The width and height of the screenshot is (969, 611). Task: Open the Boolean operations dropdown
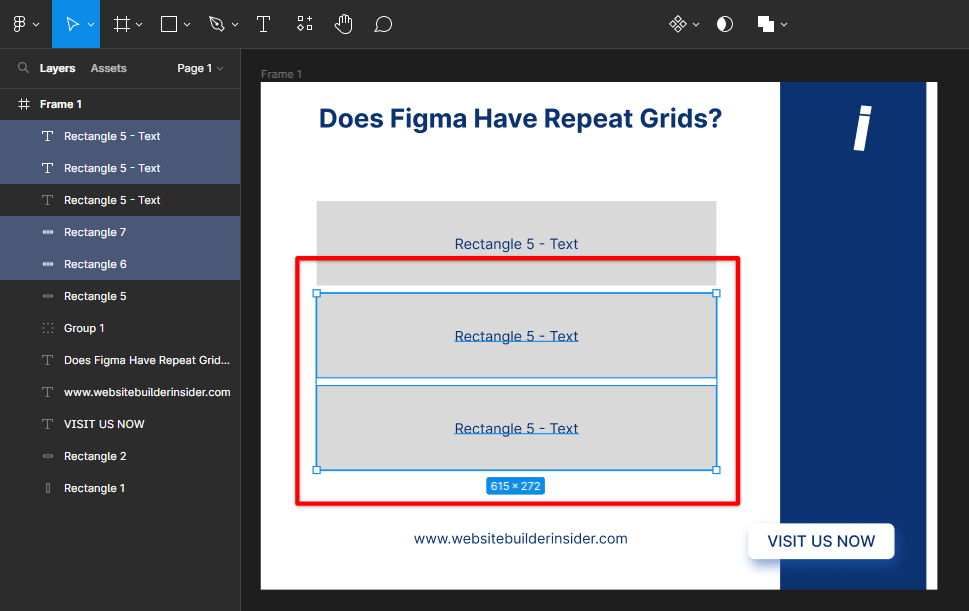(x=785, y=24)
